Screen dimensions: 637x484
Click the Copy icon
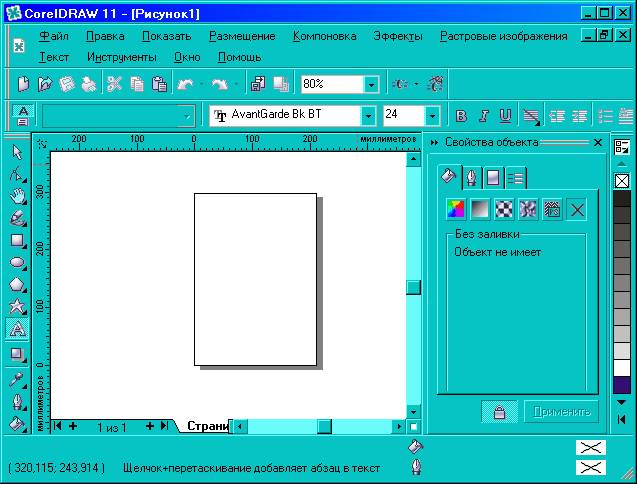coord(137,84)
